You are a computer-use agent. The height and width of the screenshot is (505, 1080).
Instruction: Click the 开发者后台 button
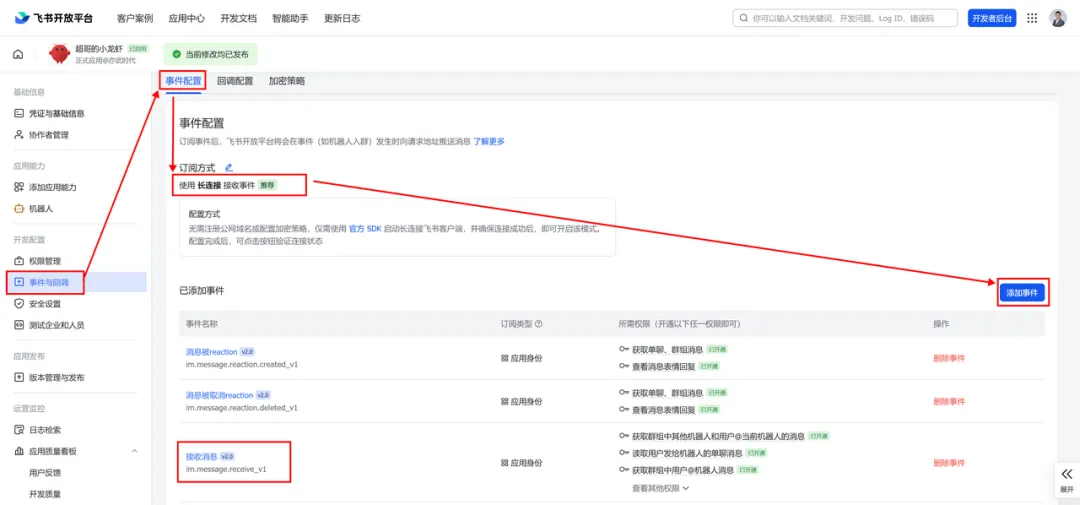point(992,19)
